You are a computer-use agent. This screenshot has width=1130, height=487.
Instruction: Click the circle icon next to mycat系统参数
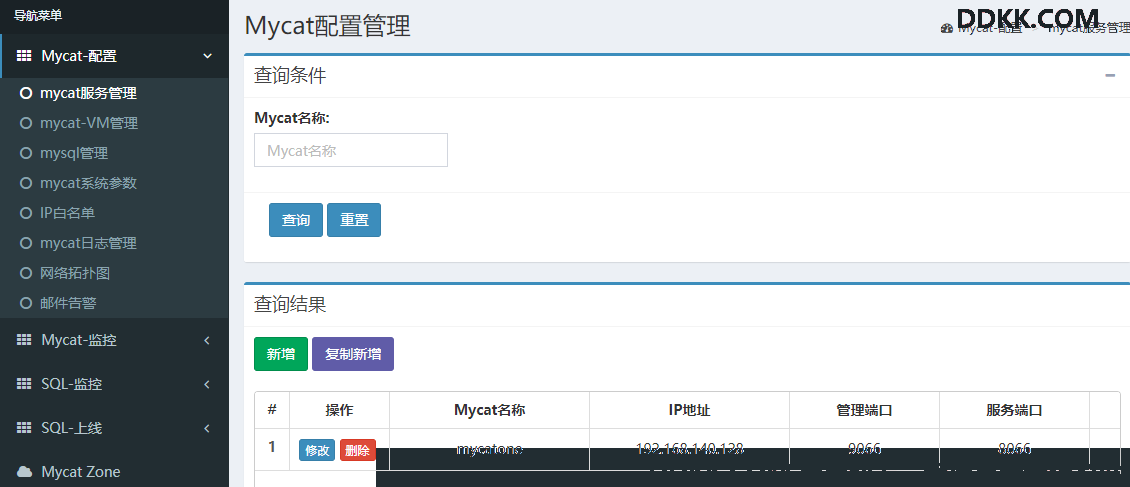[x=26, y=183]
